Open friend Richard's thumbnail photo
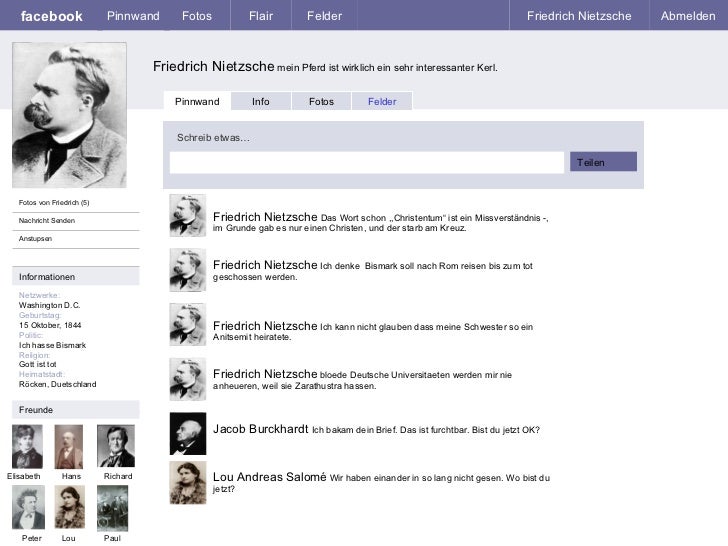The image size is (728, 546). click(x=116, y=446)
